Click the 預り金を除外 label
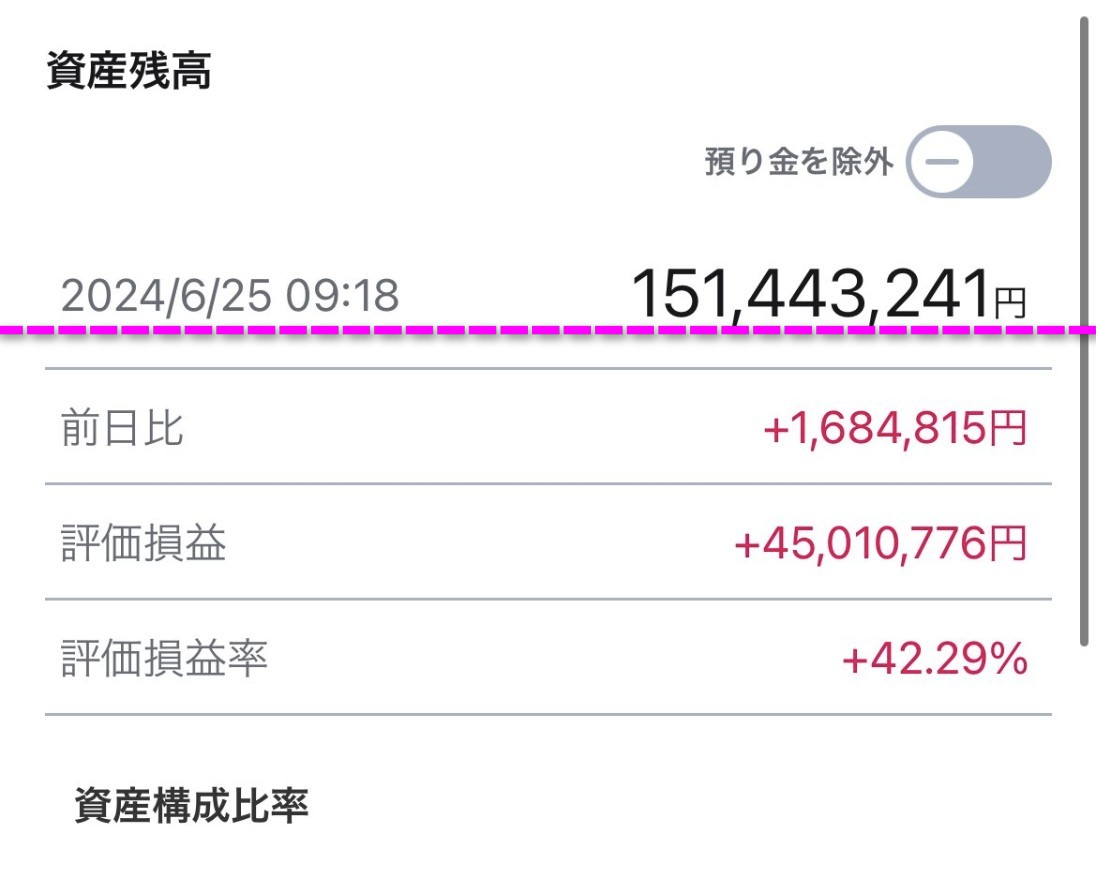The image size is (1096, 887). [799, 161]
